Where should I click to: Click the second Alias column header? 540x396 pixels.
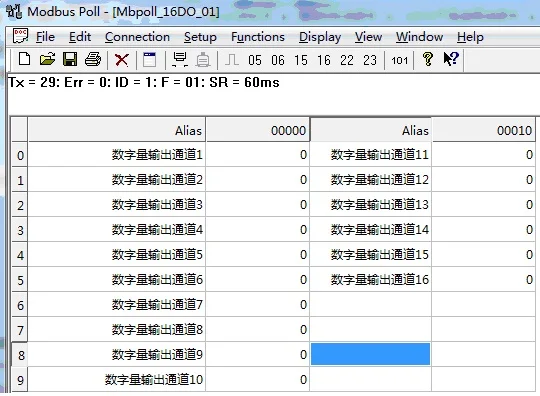[371, 130]
